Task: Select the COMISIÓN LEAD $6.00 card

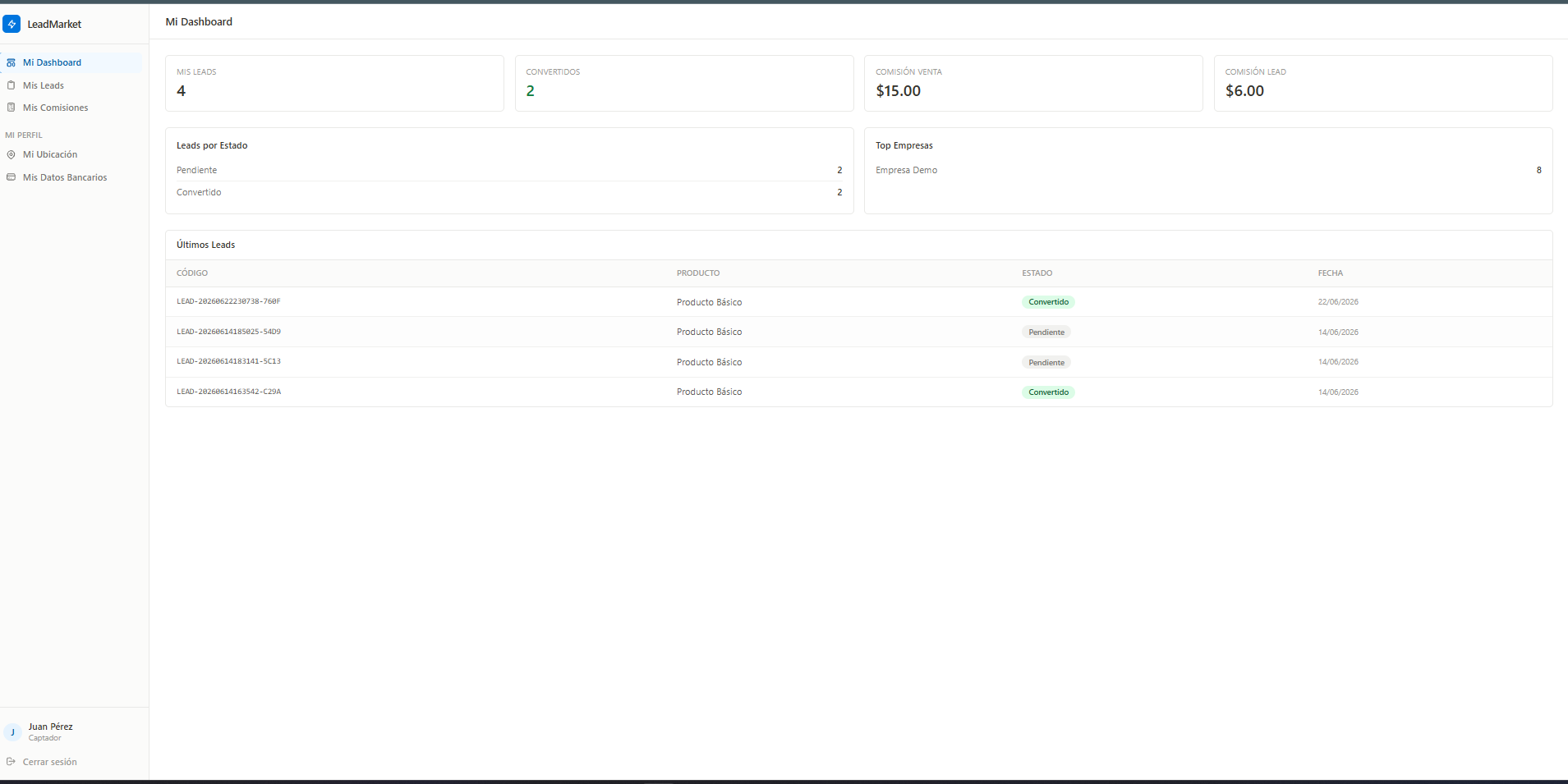Action: point(1383,83)
